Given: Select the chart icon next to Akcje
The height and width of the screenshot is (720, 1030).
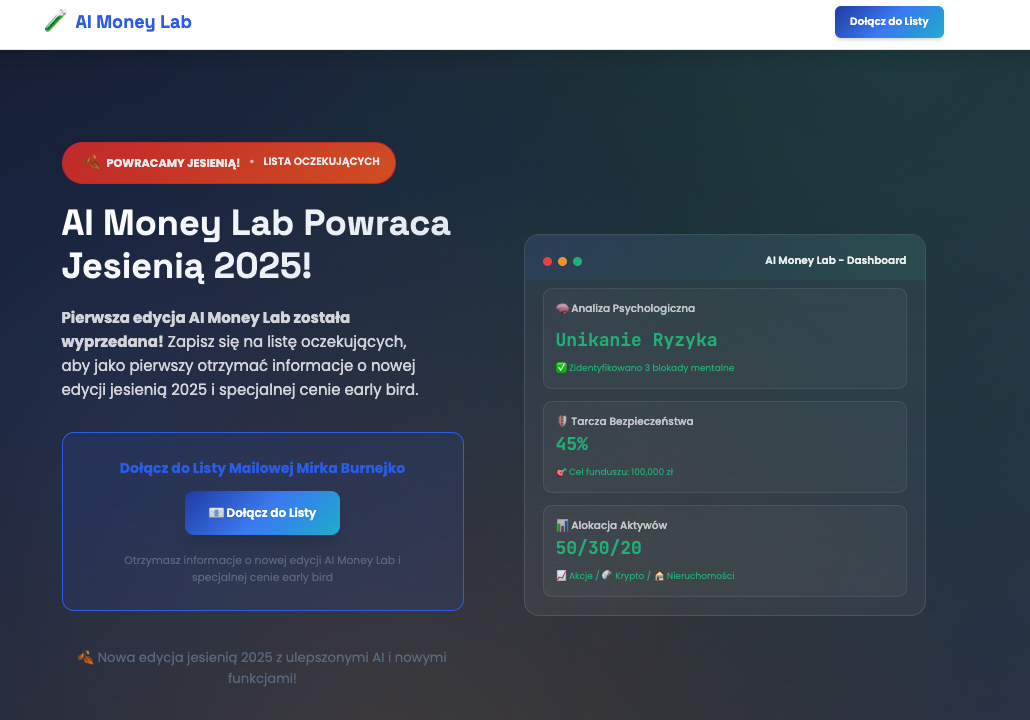Looking at the screenshot, I should tap(561, 575).
